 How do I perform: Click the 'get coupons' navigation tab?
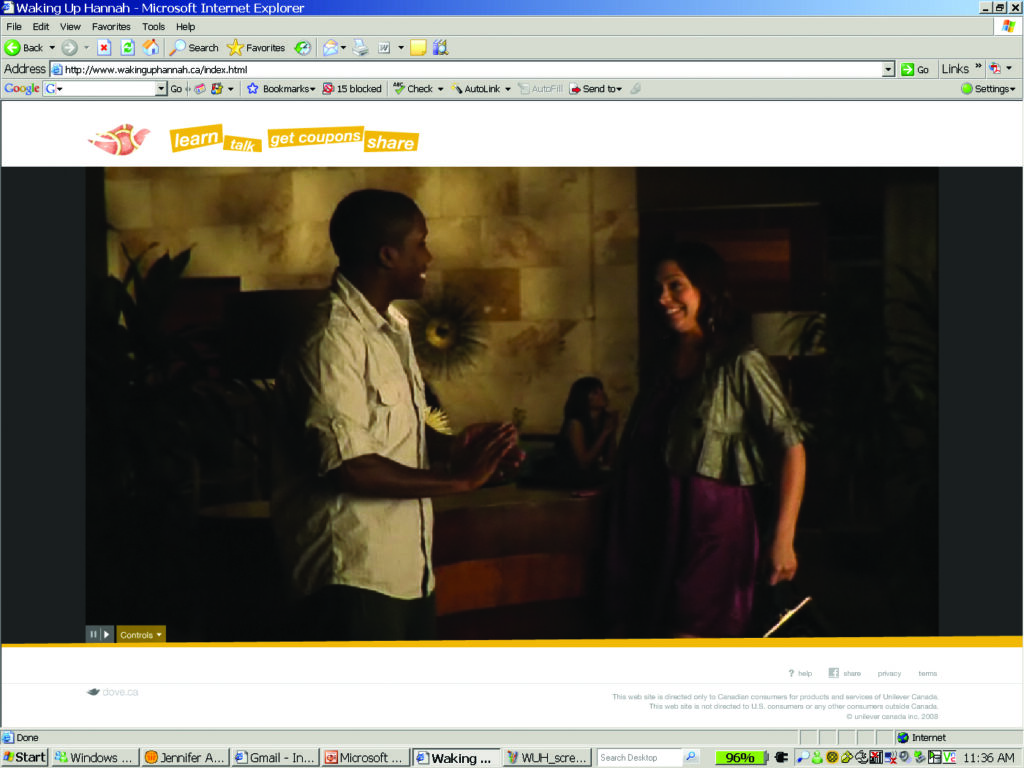tap(315, 137)
